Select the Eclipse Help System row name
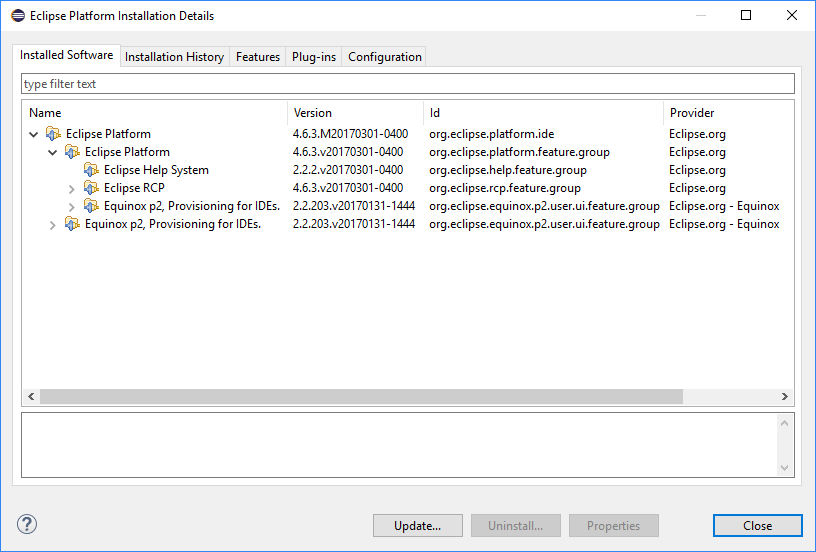 (x=156, y=170)
